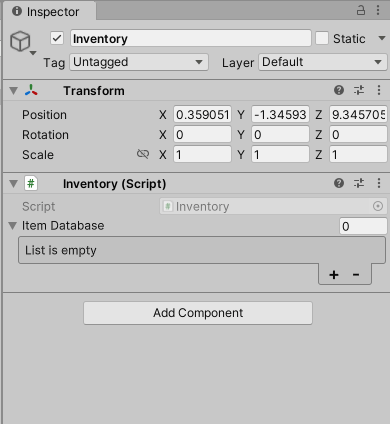Enable the Static checkbox
The width and height of the screenshot is (390, 424).
point(322,38)
